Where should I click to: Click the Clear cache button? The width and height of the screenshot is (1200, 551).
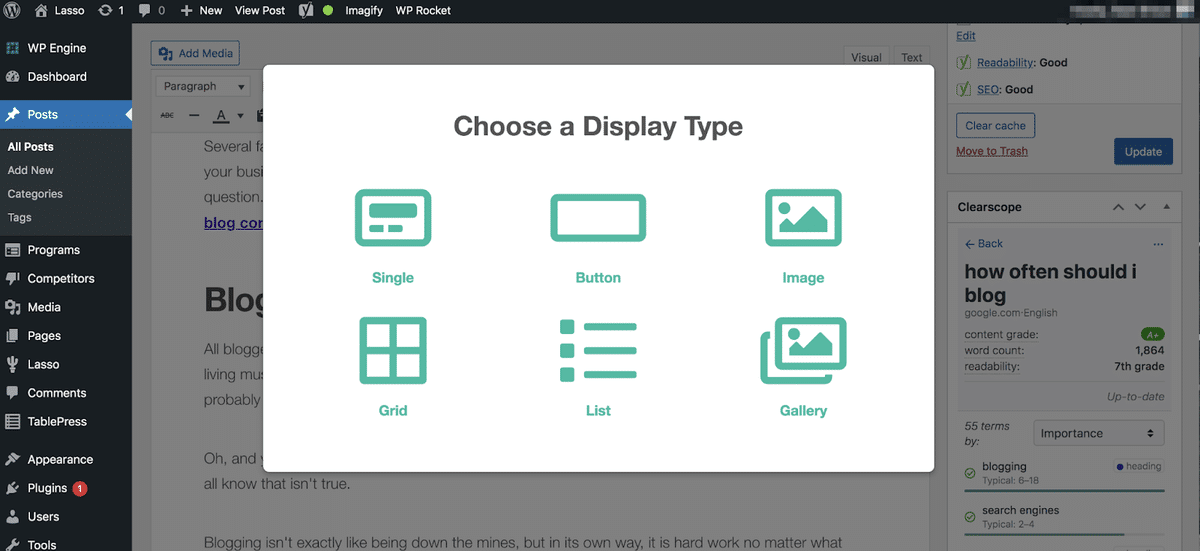(995, 126)
